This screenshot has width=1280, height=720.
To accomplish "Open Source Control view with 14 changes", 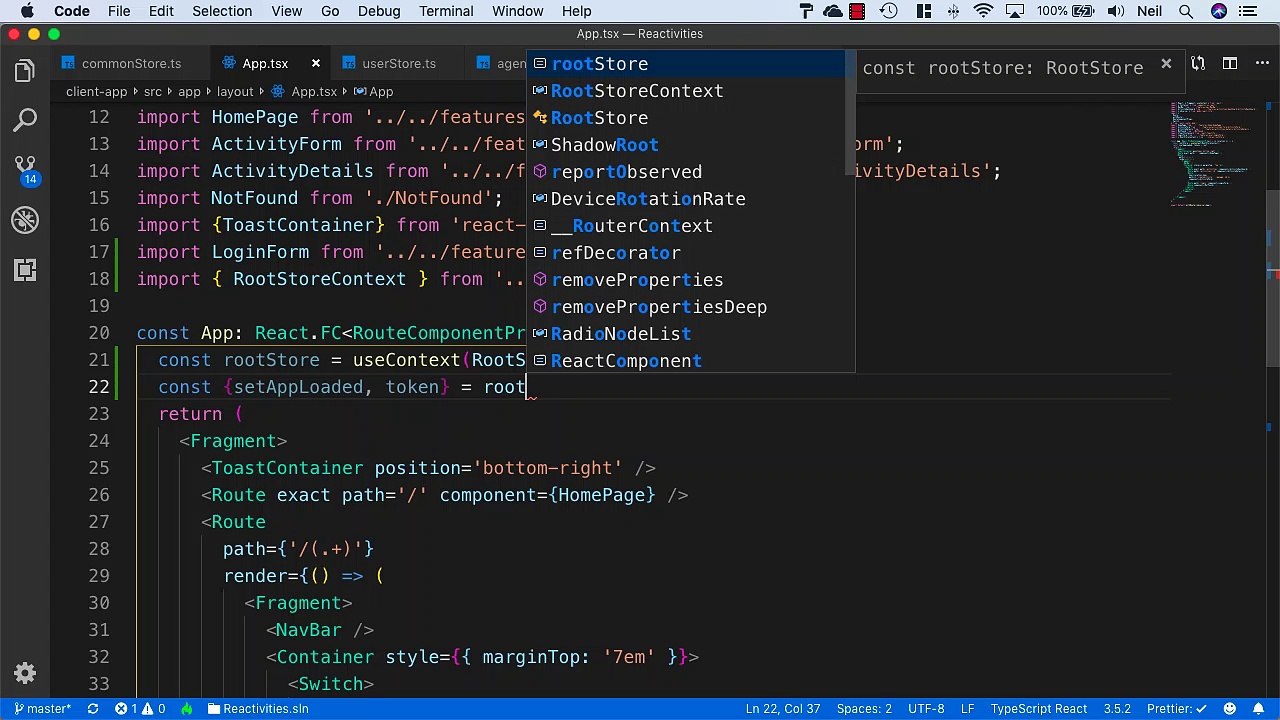I will 25,171.
